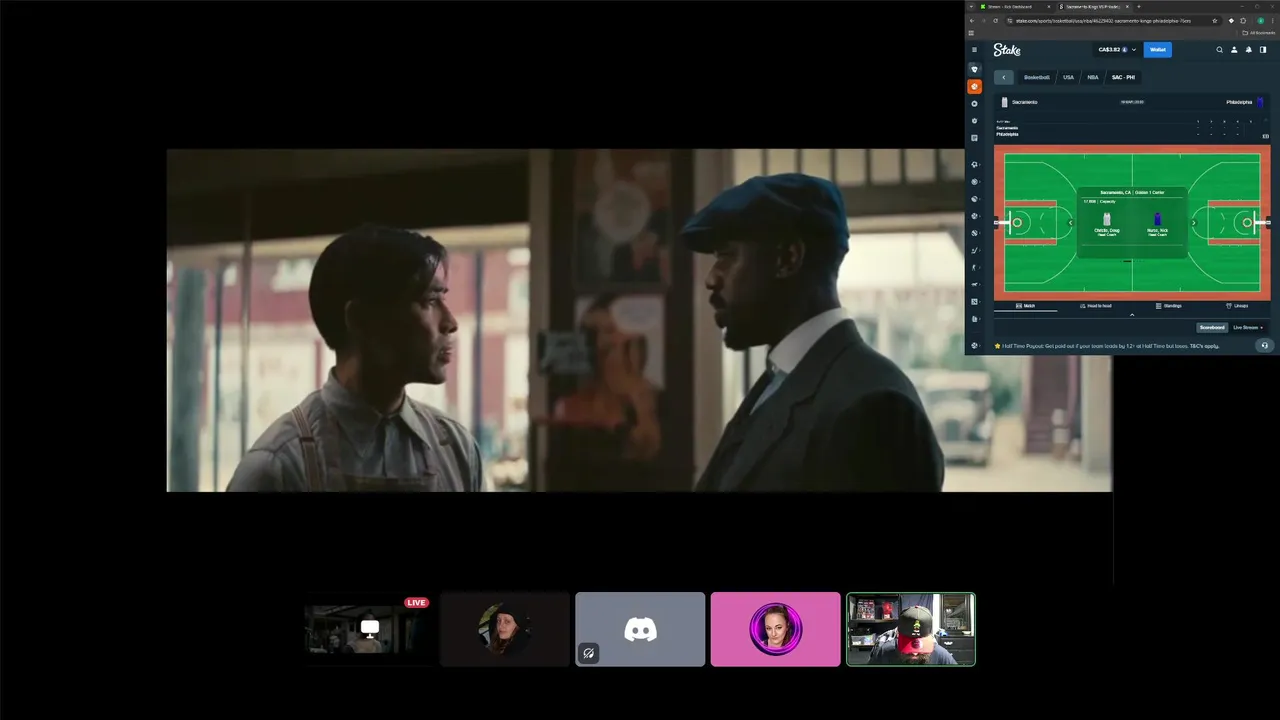Image resolution: width=1280 pixels, height=720 pixels.
Task: Switch to the Standings tab
Action: point(1168,306)
